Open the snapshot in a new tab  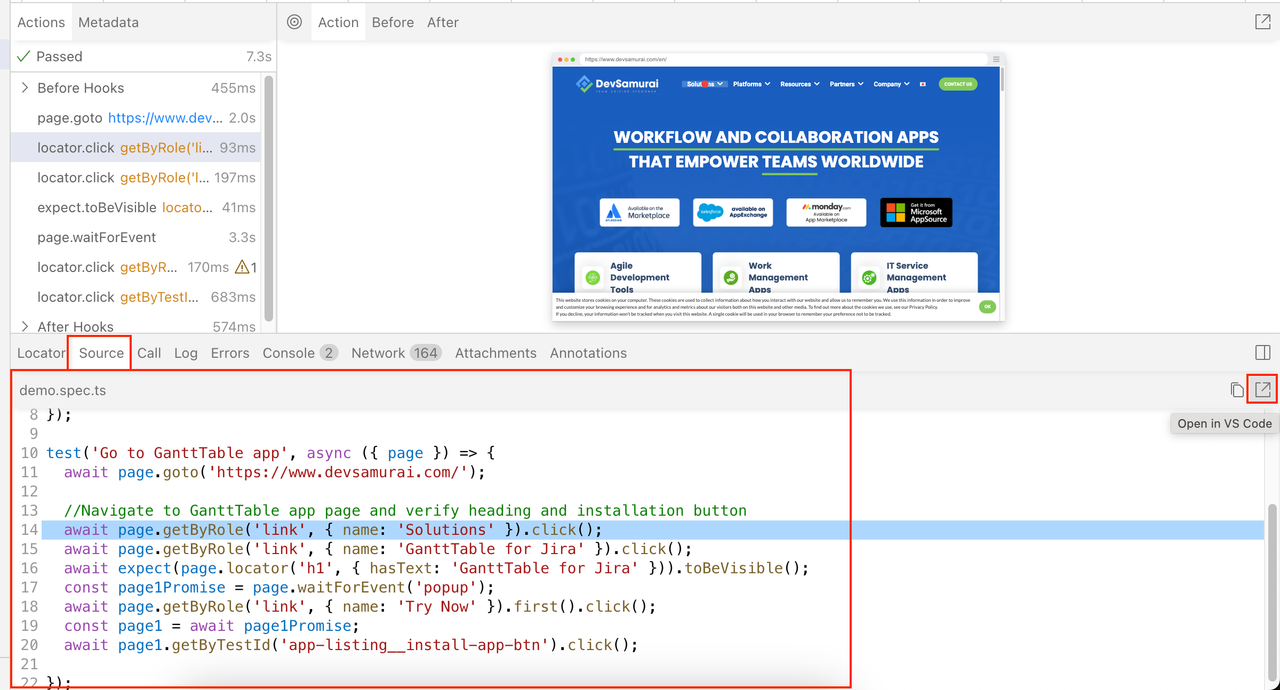pyautogui.click(x=1263, y=22)
